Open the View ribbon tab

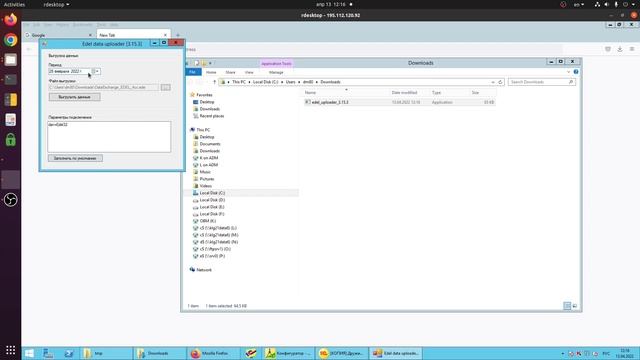(x=249, y=72)
